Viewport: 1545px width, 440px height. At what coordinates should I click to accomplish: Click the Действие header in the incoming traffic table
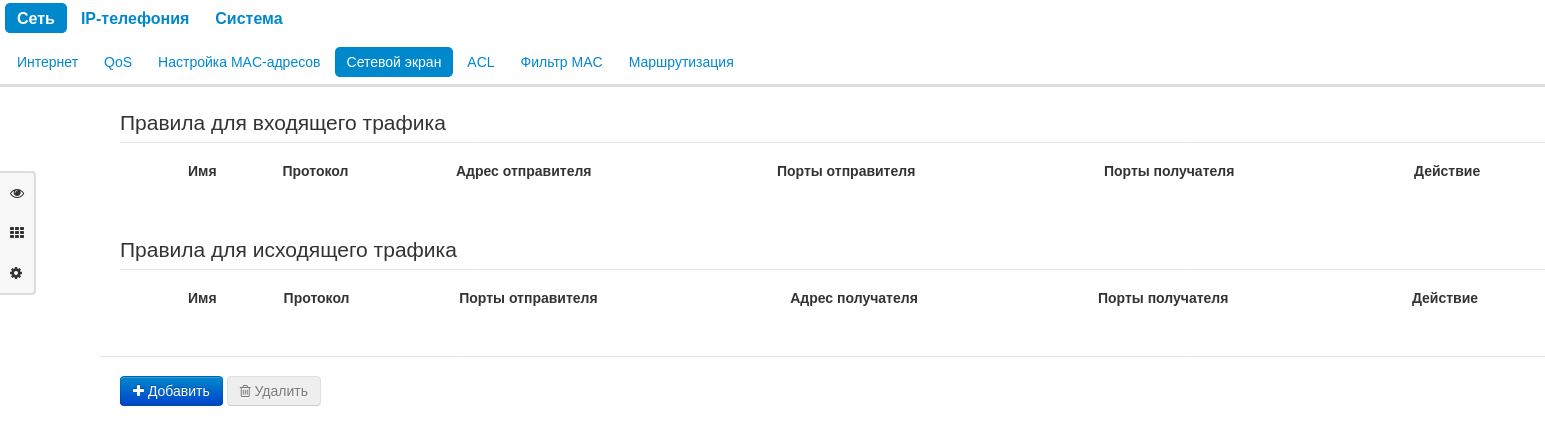(x=1446, y=171)
